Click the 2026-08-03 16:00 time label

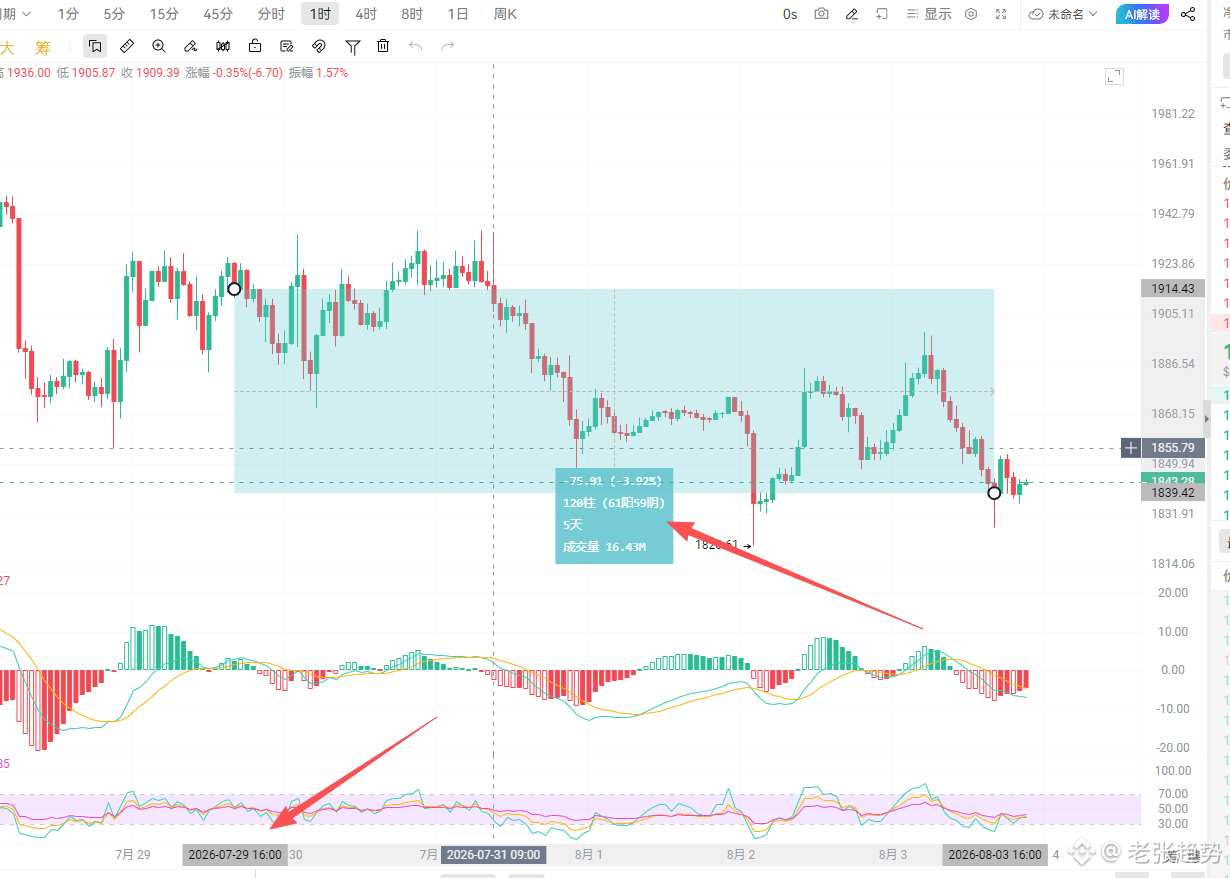pos(994,855)
